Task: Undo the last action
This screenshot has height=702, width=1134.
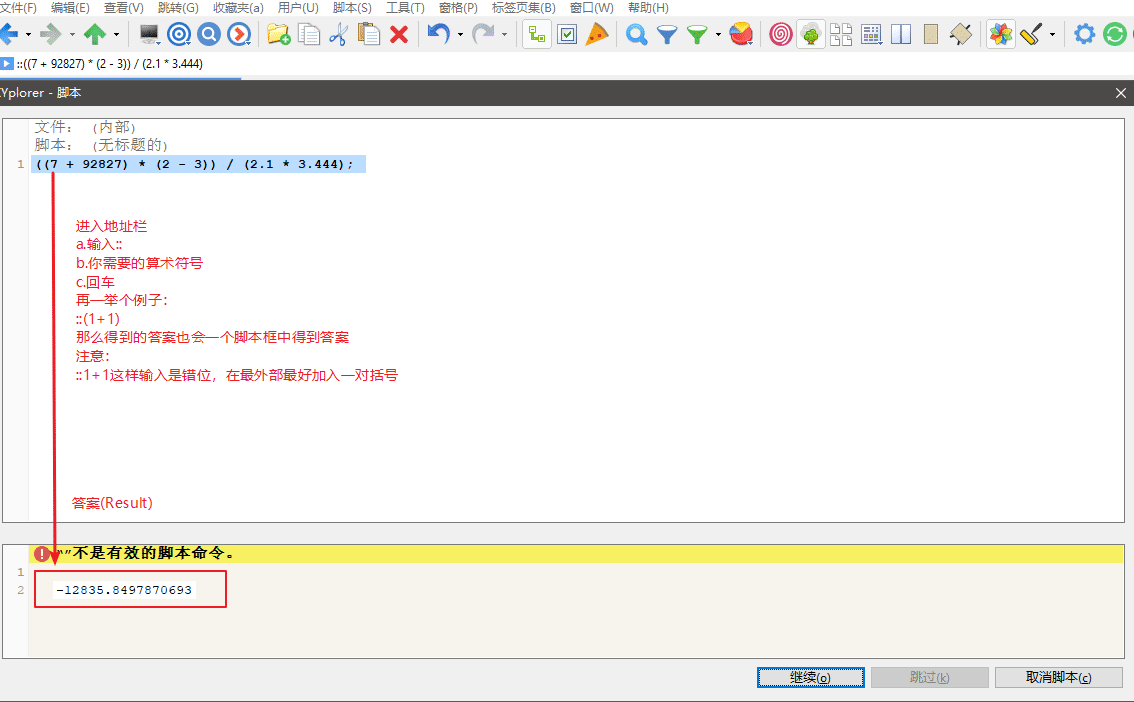Action: coord(438,34)
